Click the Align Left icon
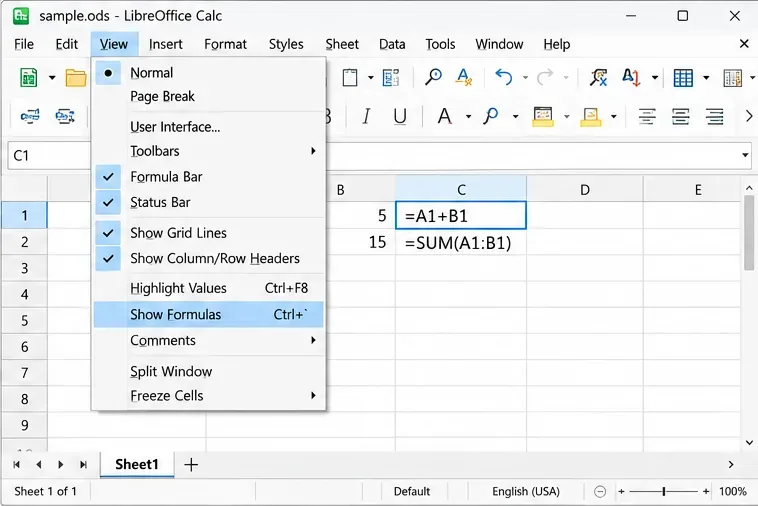 tap(647, 116)
